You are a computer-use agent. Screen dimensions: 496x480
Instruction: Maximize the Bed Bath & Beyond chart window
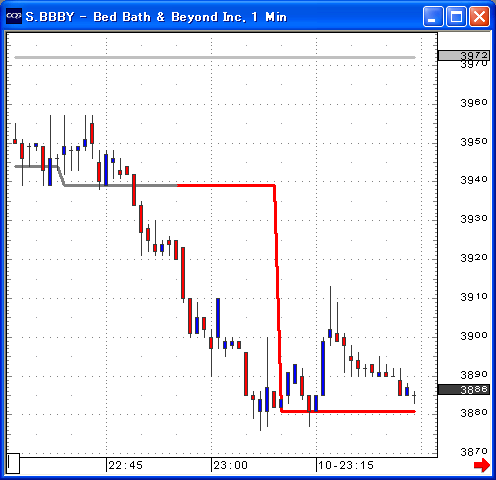[456, 16]
